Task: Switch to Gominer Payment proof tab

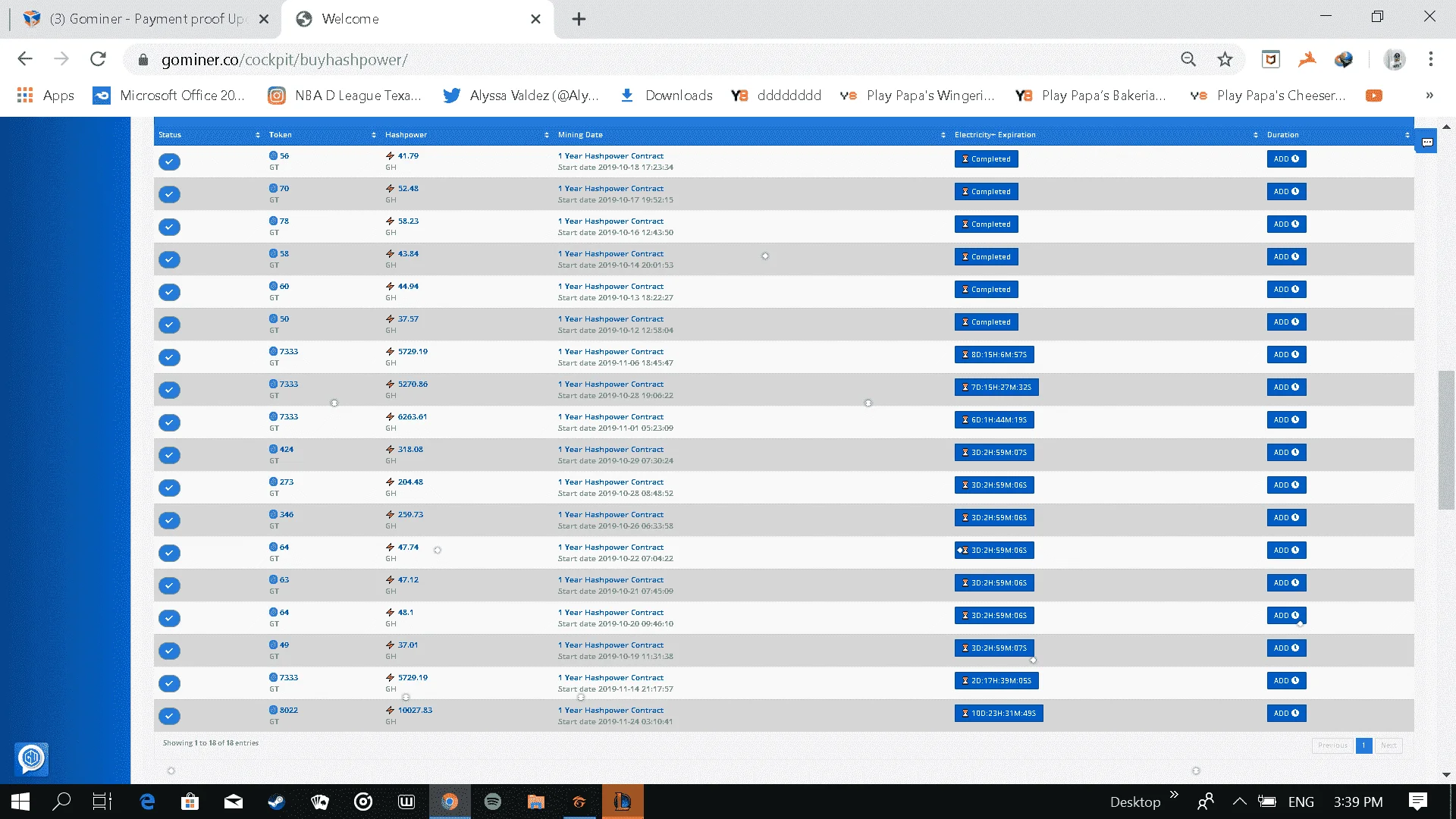Action: [146, 19]
